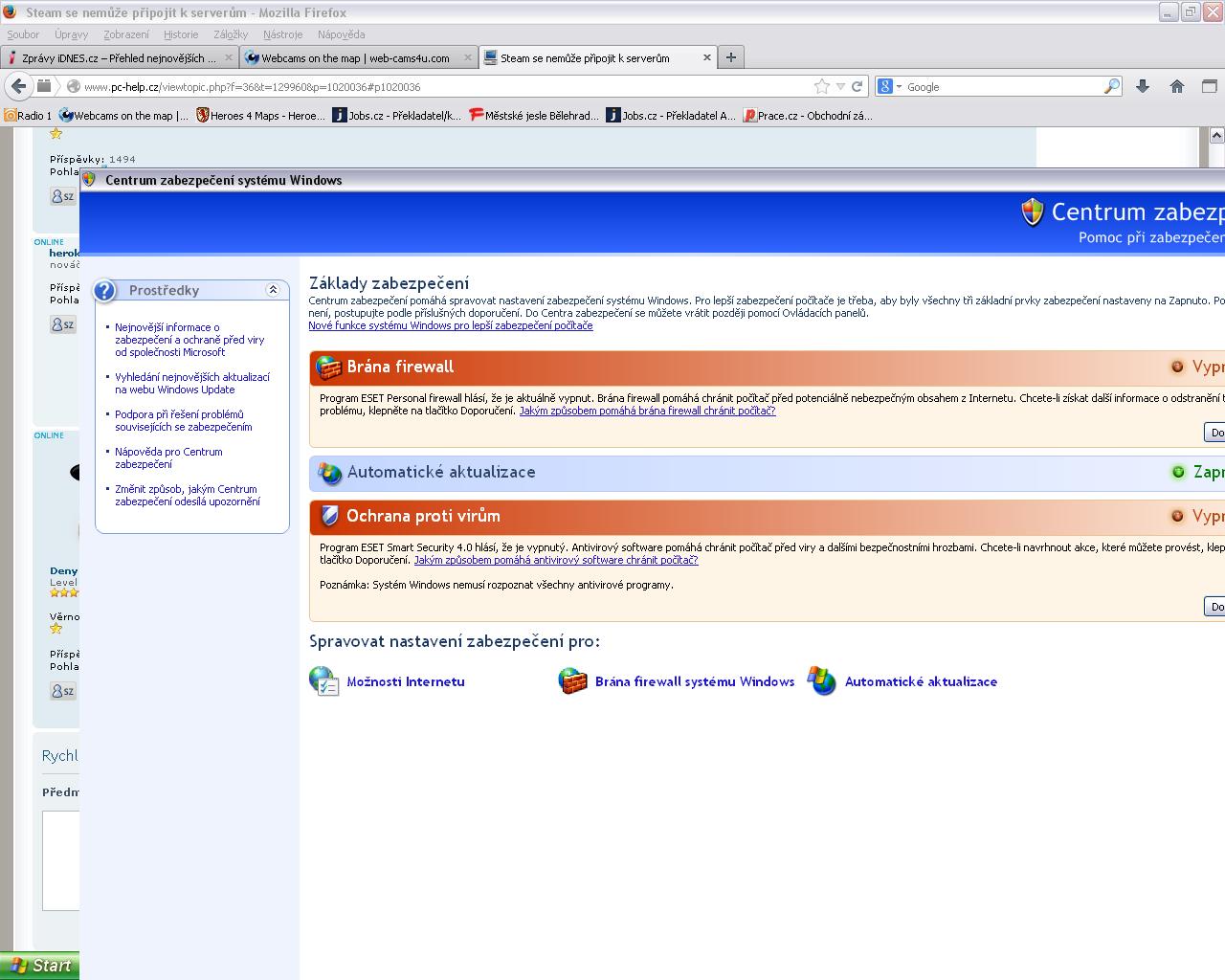Open the Soubor menu
The image size is (1225, 980).
(x=23, y=34)
